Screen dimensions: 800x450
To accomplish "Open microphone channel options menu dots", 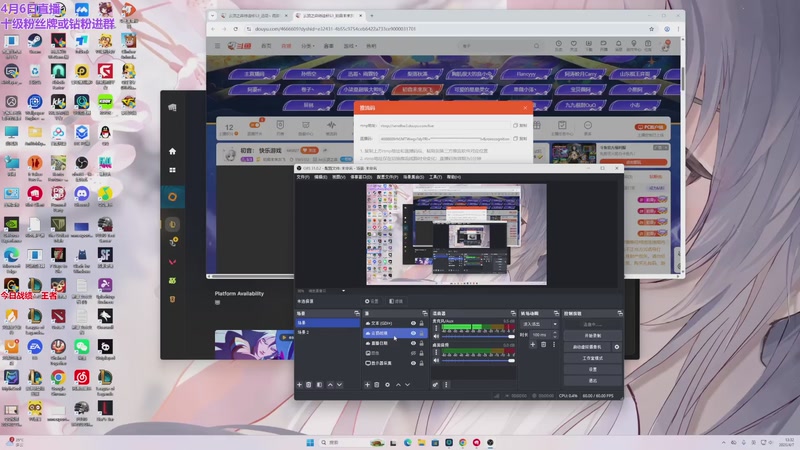I will click(x=436, y=328).
